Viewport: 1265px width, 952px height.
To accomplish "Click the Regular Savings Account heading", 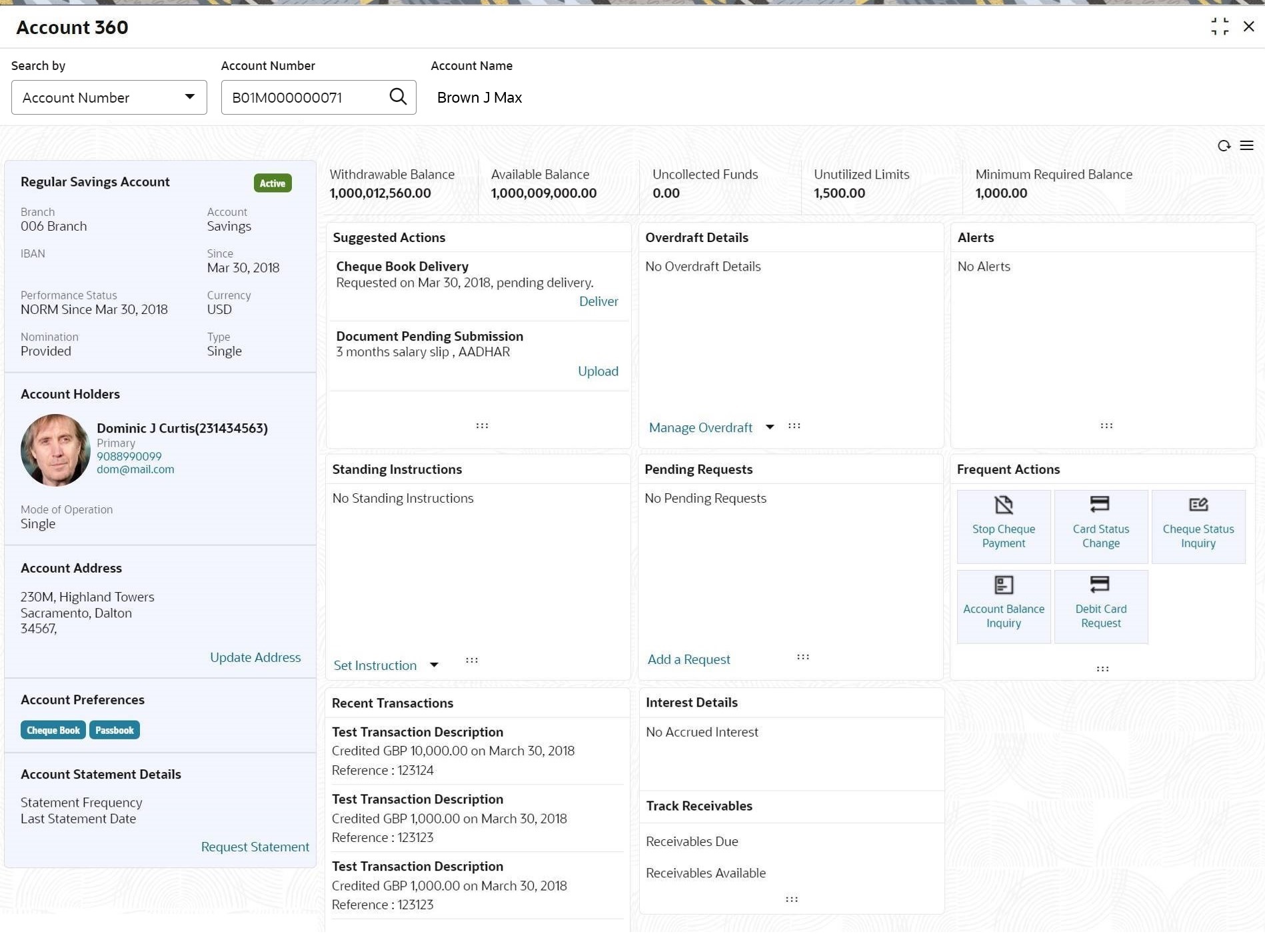I will click(x=95, y=182).
